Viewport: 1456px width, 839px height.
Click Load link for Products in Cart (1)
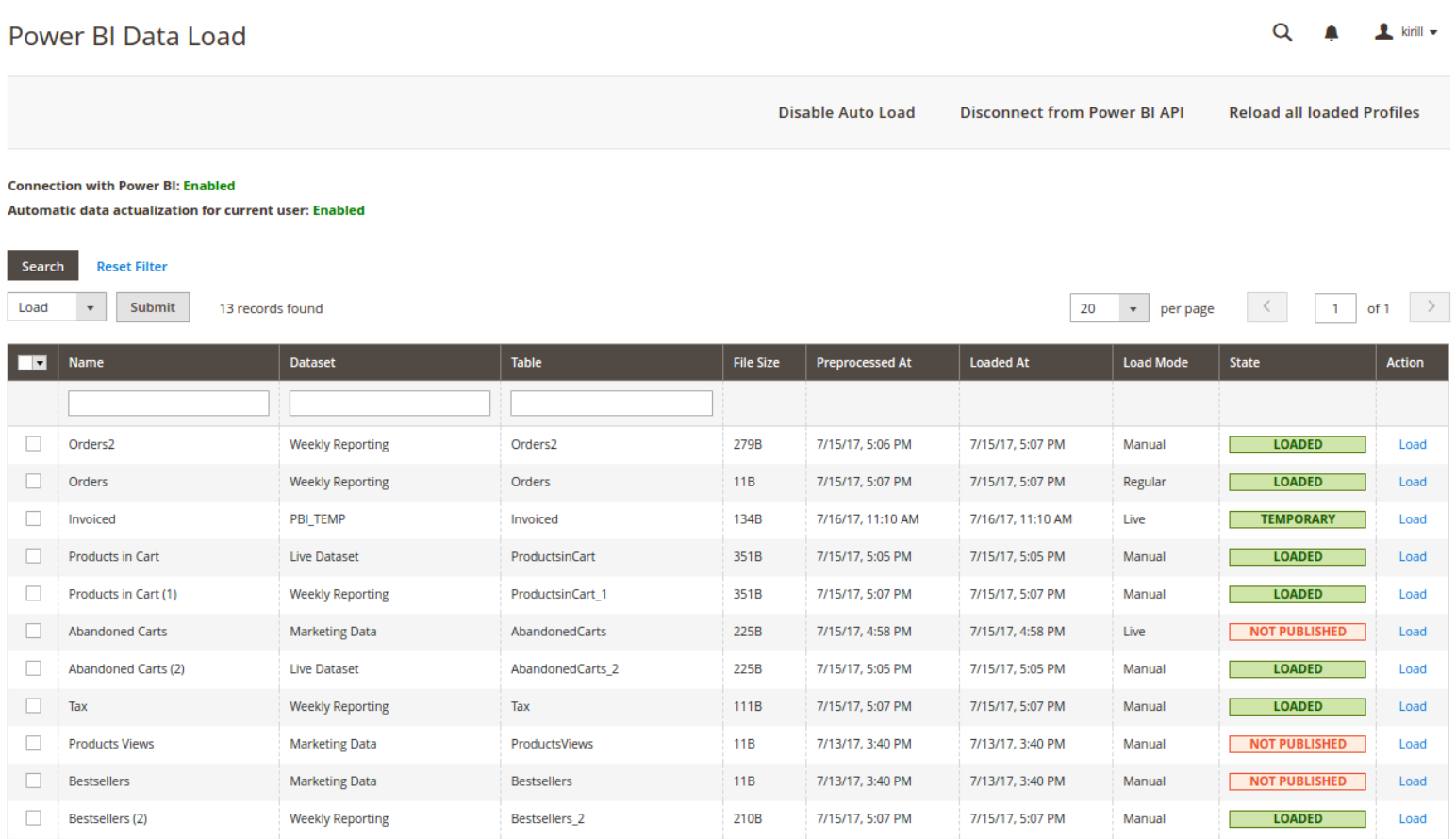[x=1412, y=594]
